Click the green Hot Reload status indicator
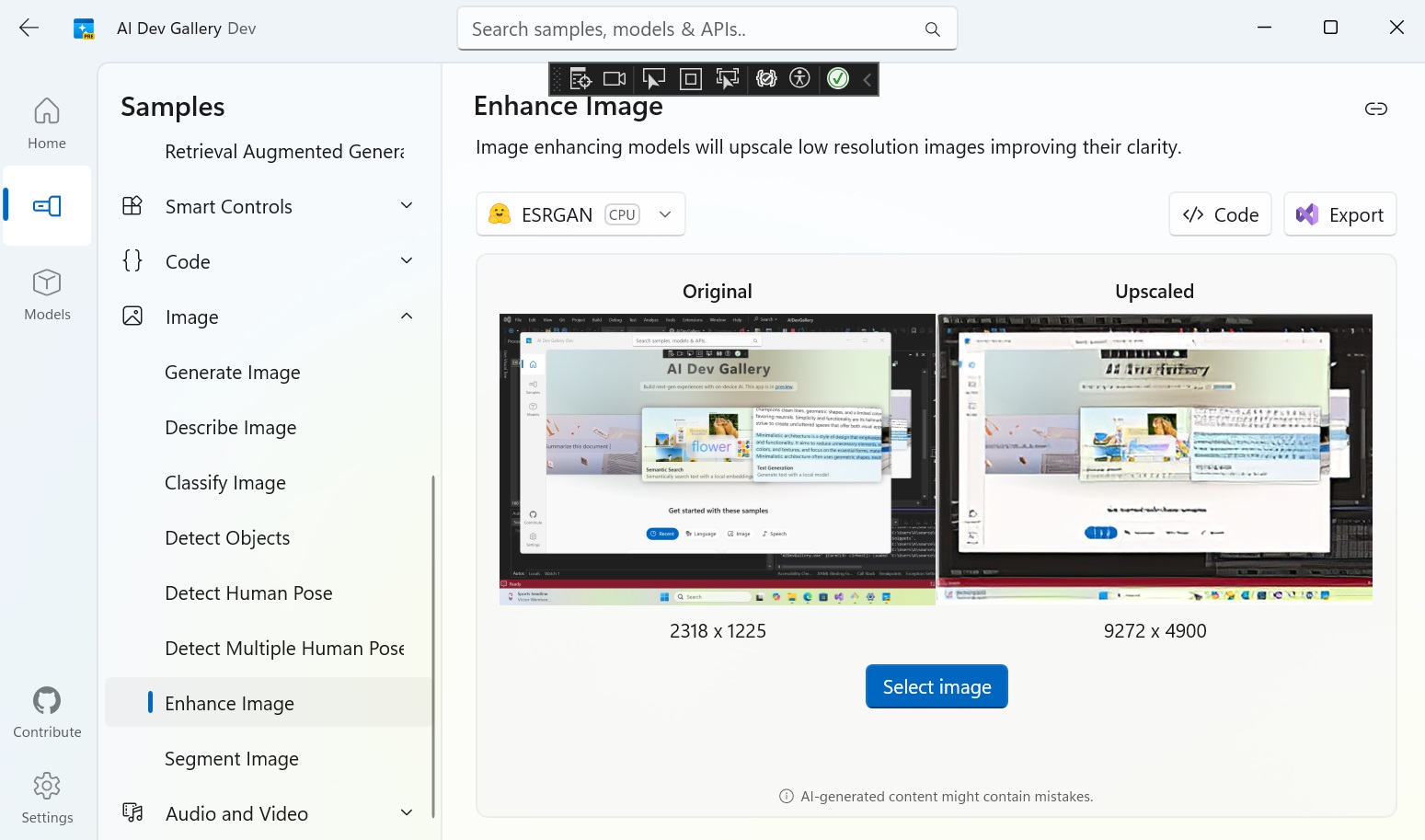Image resolution: width=1425 pixels, height=840 pixels. pyautogui.click(x=837, y=78)
